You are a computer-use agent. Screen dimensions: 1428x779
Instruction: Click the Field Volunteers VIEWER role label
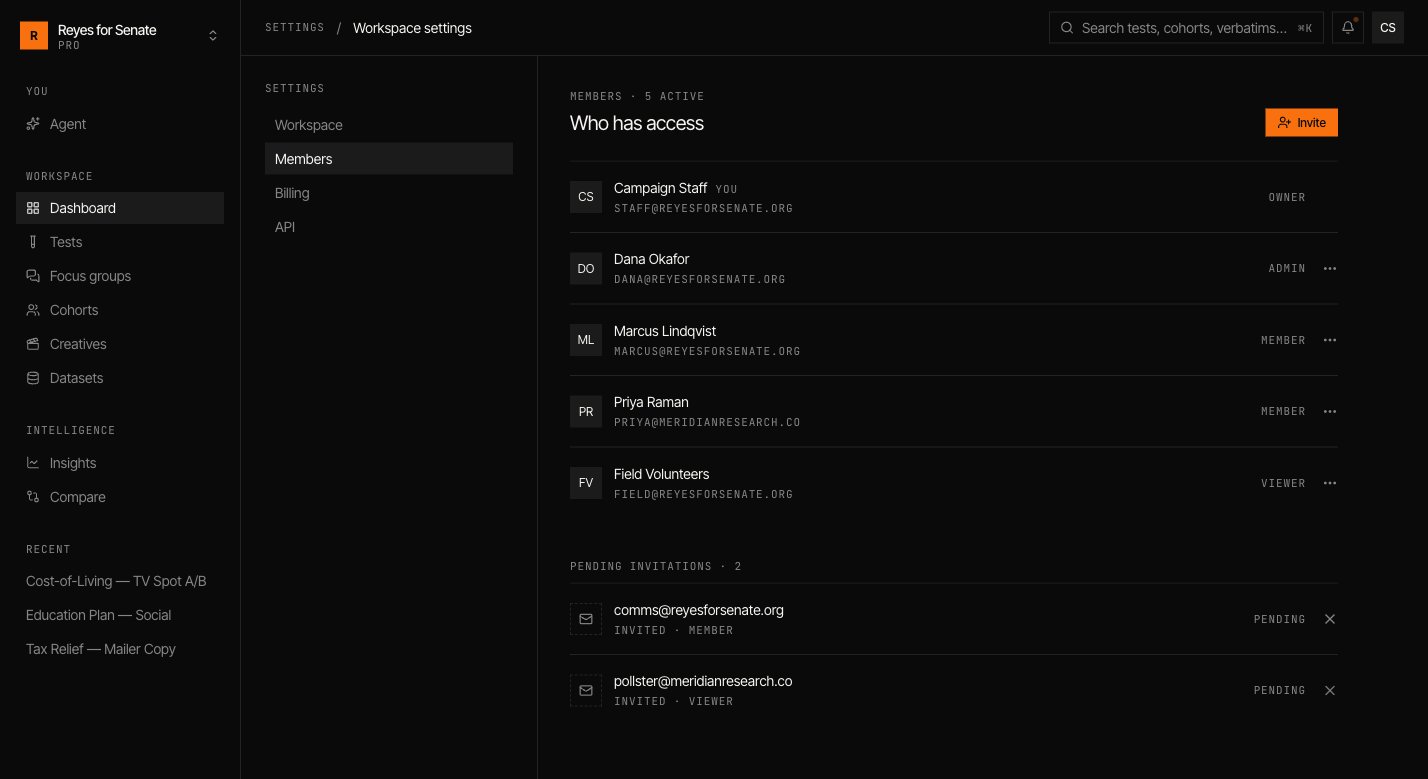click(1283, 483)
